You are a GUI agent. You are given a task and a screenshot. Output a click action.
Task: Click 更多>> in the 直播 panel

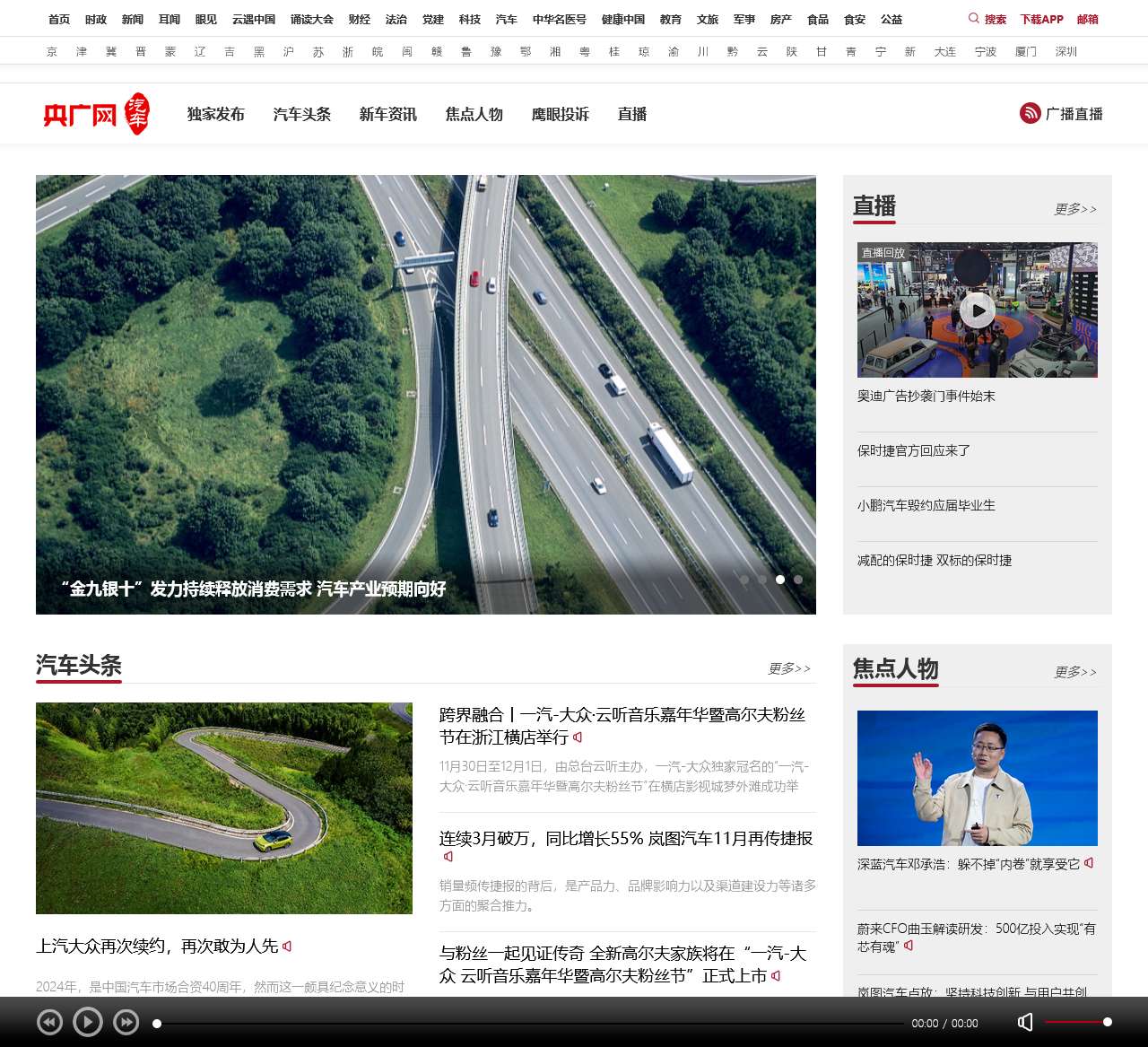tap(1074, 209)
